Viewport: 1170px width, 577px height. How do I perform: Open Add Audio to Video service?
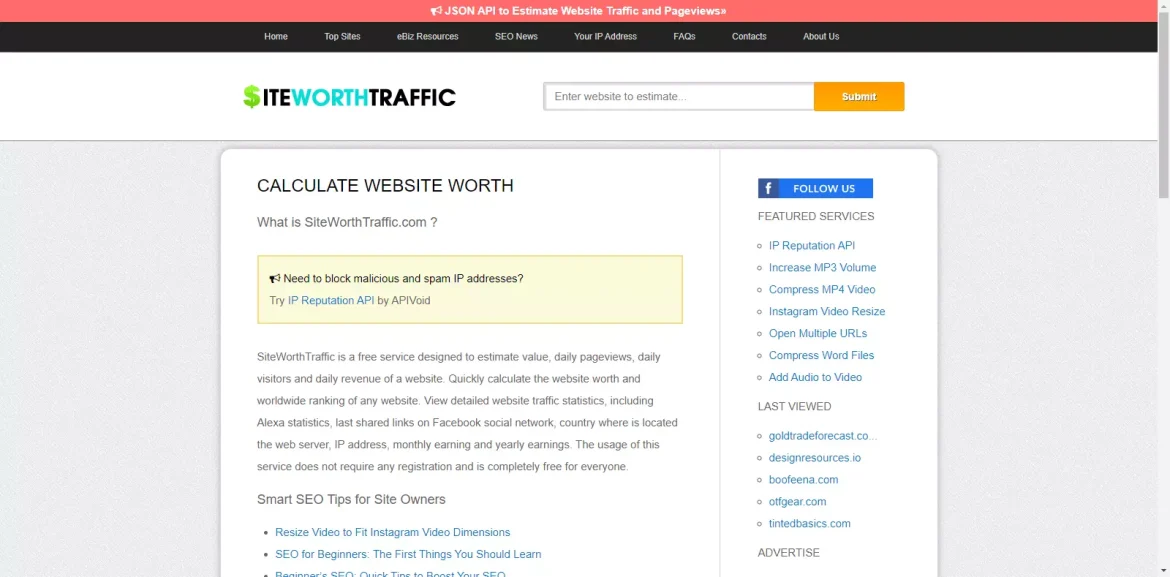tap(816, 378)
